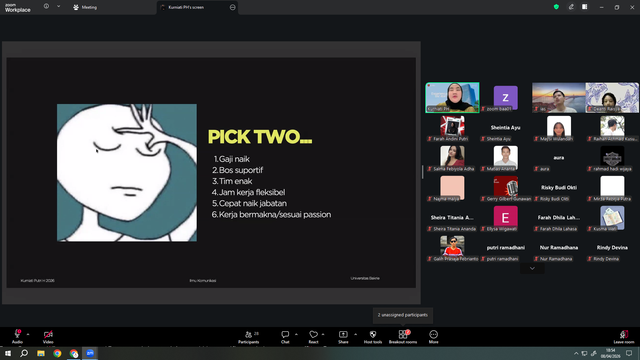This screenshot has height=360, width=640.
Task: Click the annotate pen icon in title bar
Action: [x=571, y=7]
